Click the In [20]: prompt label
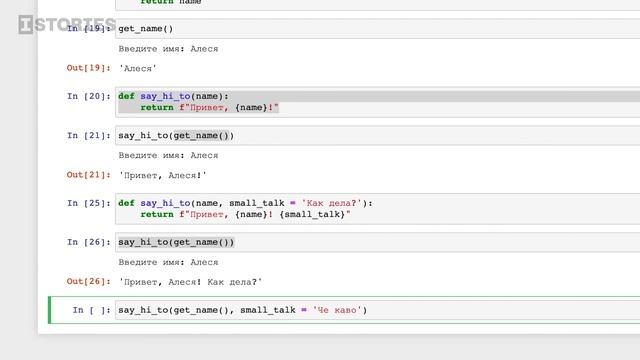Screen dimensions: 640x360 [x=89, y=96]
